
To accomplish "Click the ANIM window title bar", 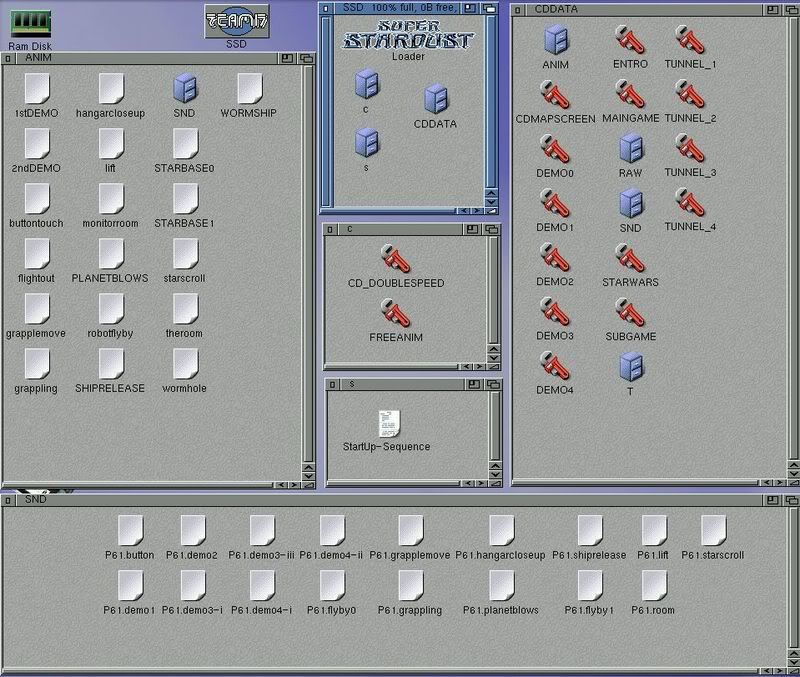I will coord(140,58).
